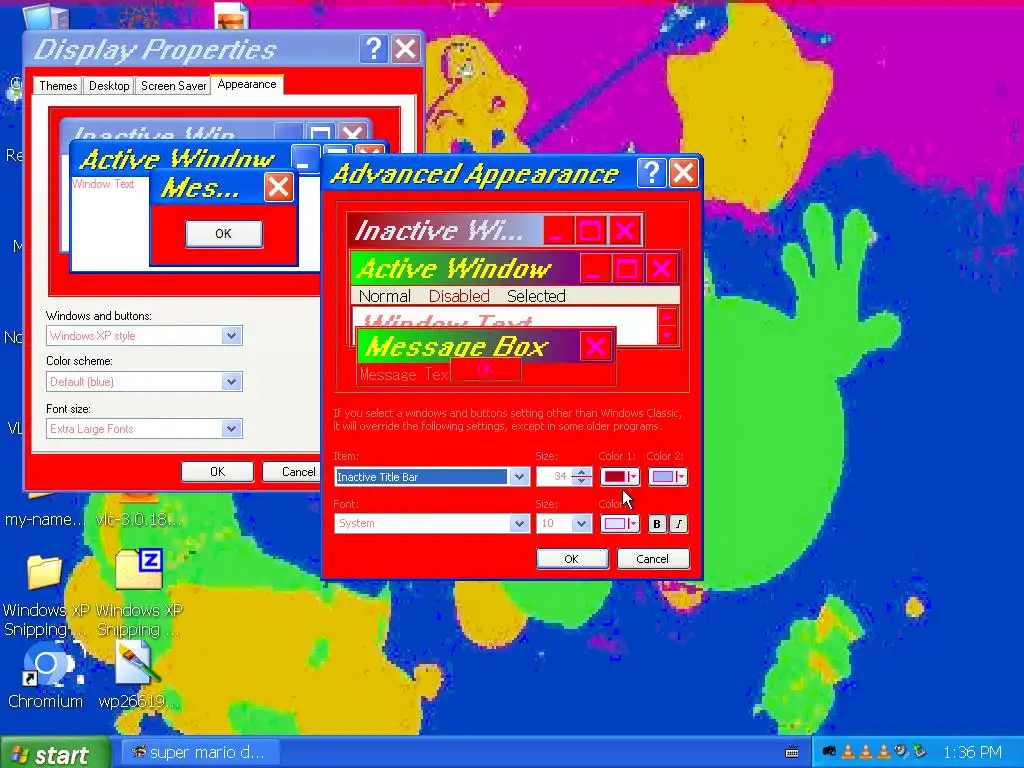This screenshot has height=768, width=1024.
Task: Click the Normal menu item in preview
Action: (x=384, y=296)
